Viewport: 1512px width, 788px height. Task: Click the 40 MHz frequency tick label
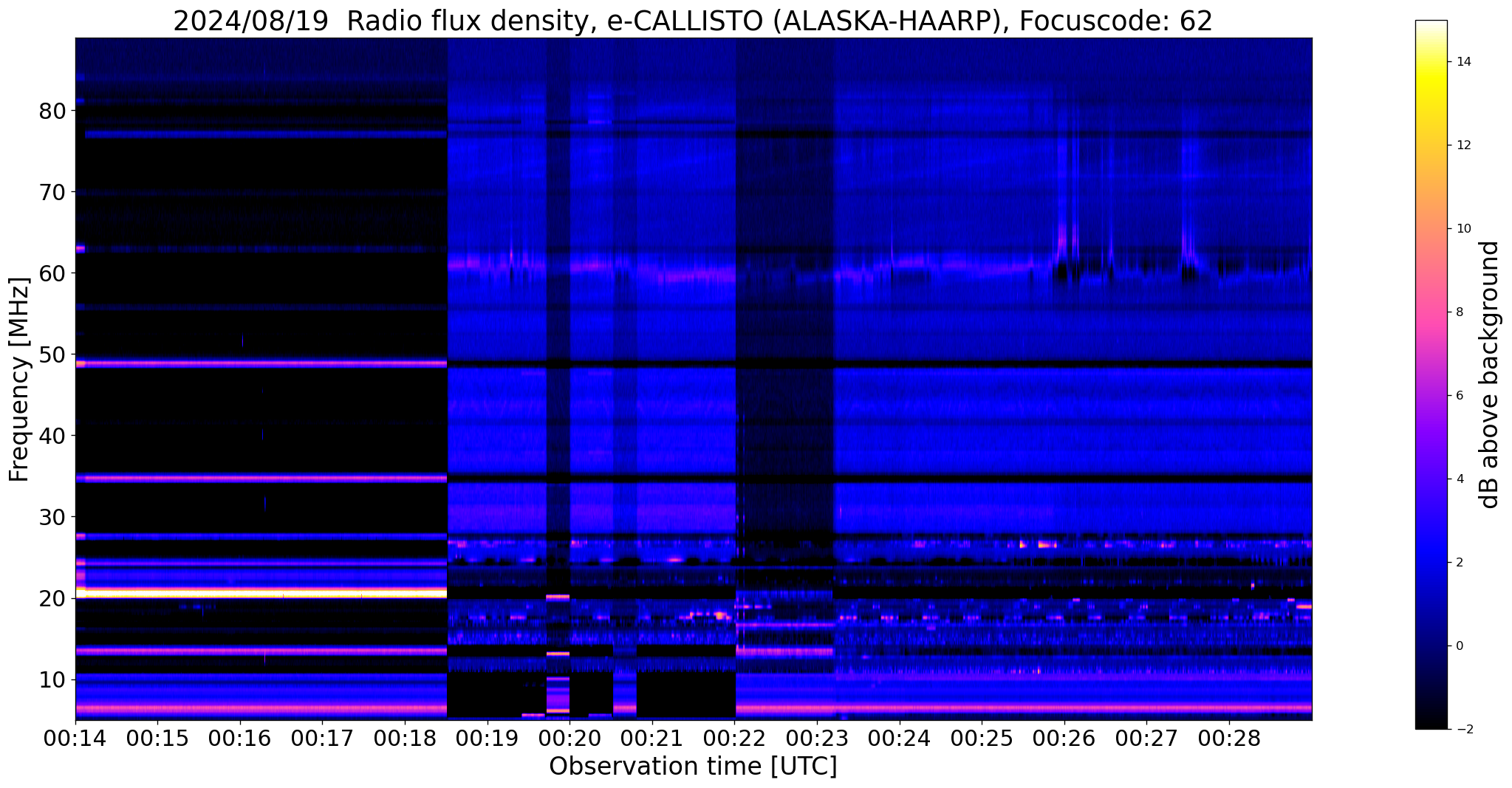pos(52,436)
